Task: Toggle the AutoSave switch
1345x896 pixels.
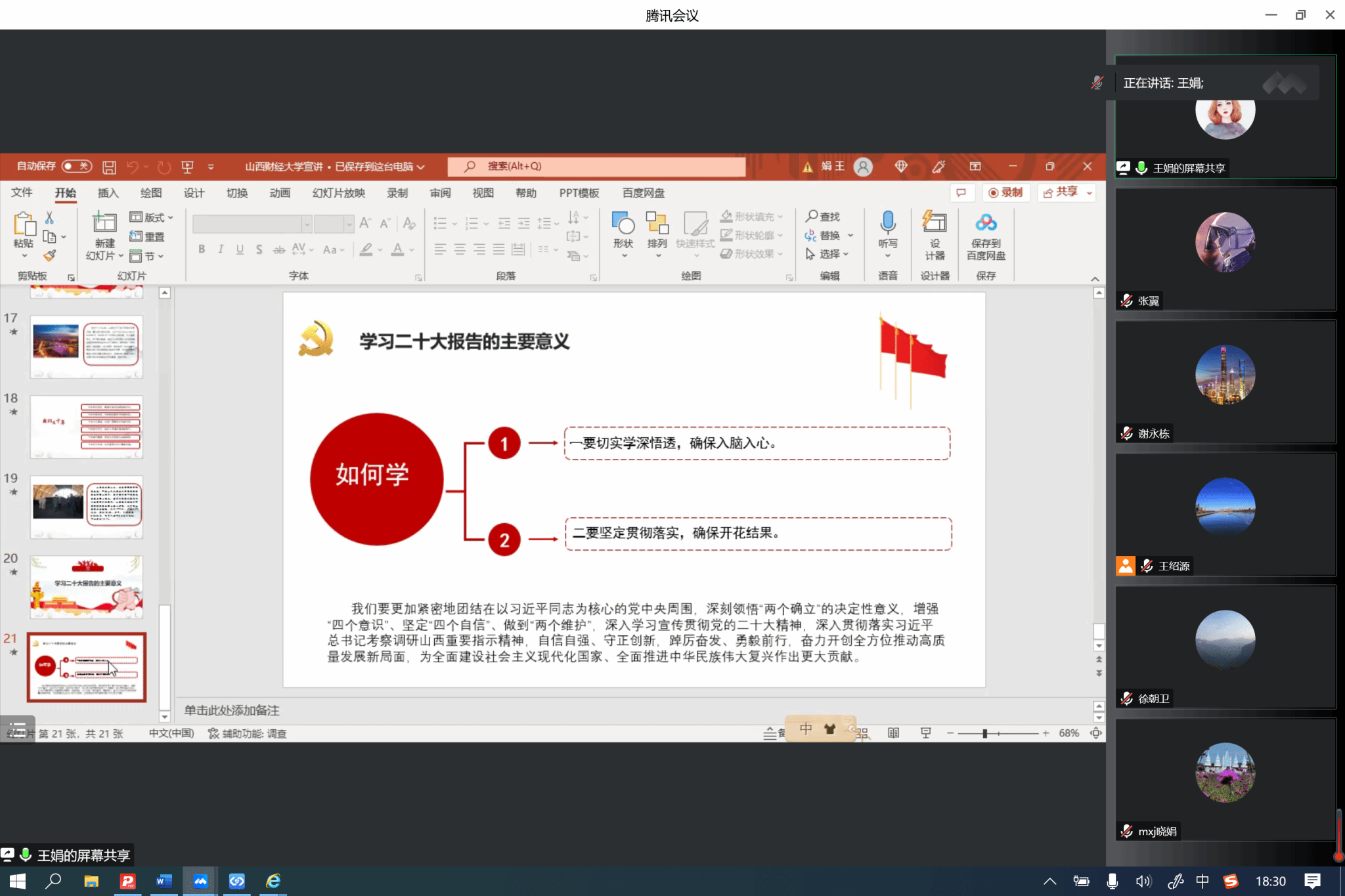Action: coord(76,166)
